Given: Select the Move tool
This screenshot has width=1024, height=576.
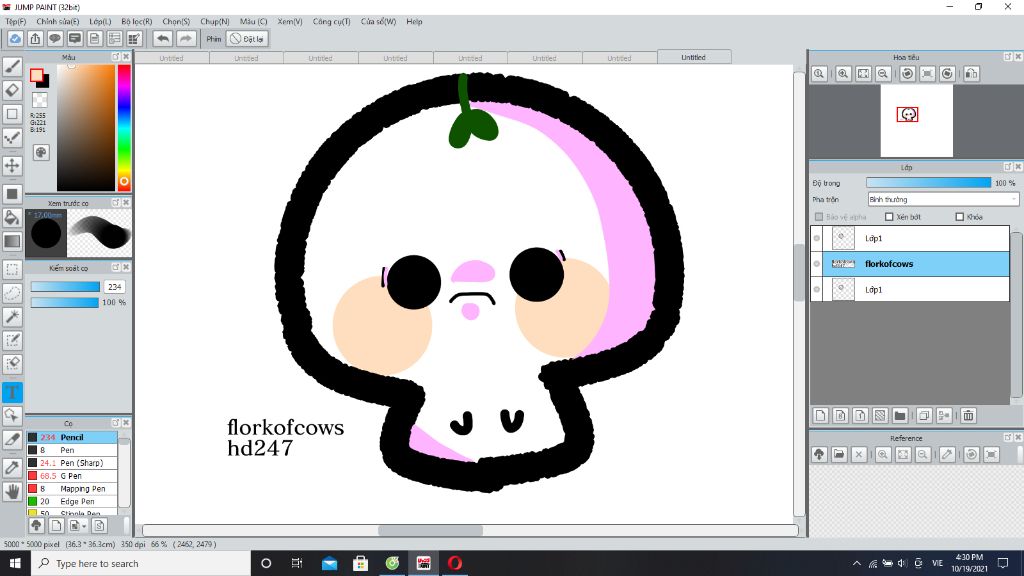Looking at the screenshot, I should [12, 165].
